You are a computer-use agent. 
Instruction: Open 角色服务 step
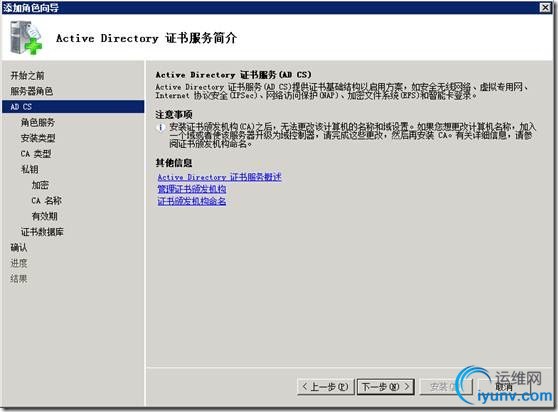(38, 122)
